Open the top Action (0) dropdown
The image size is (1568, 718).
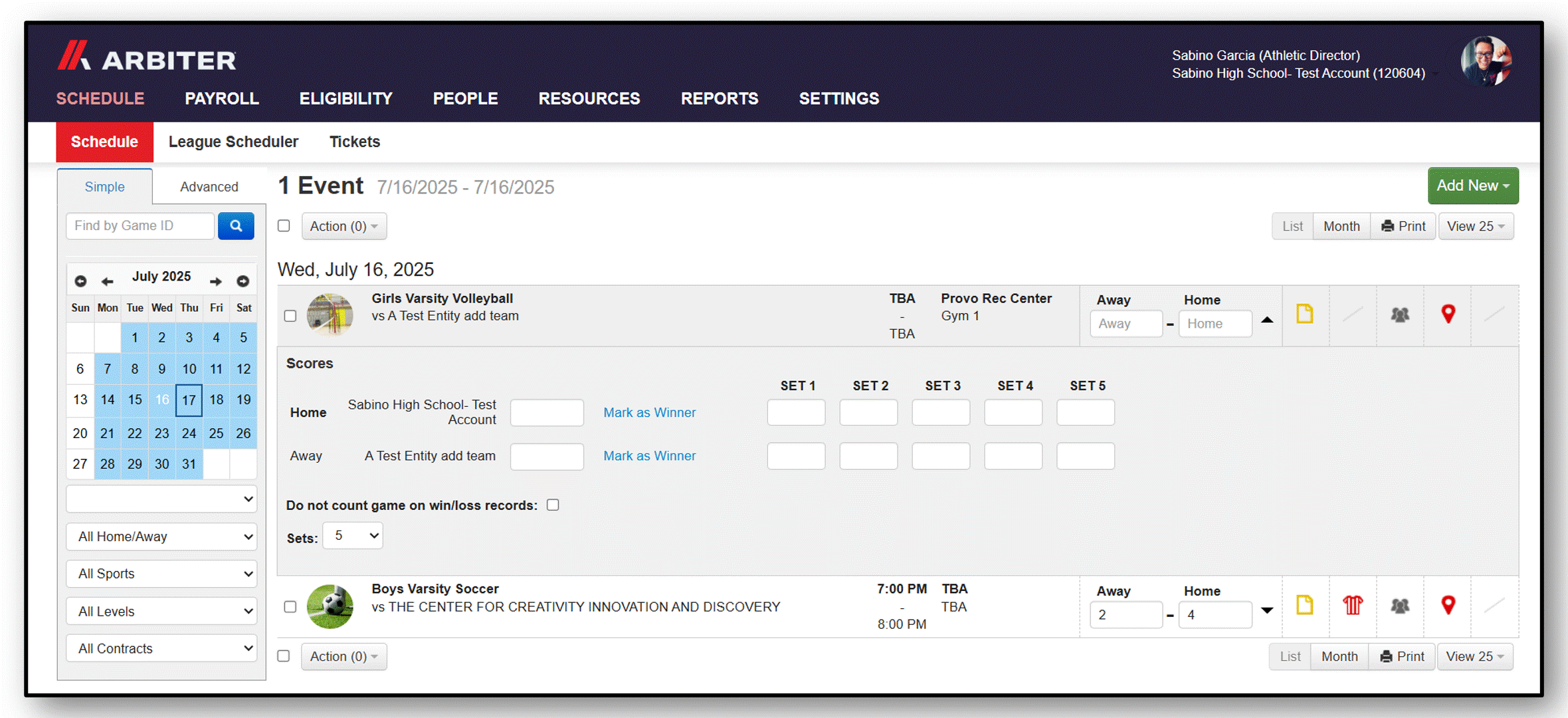pos(344,226)
